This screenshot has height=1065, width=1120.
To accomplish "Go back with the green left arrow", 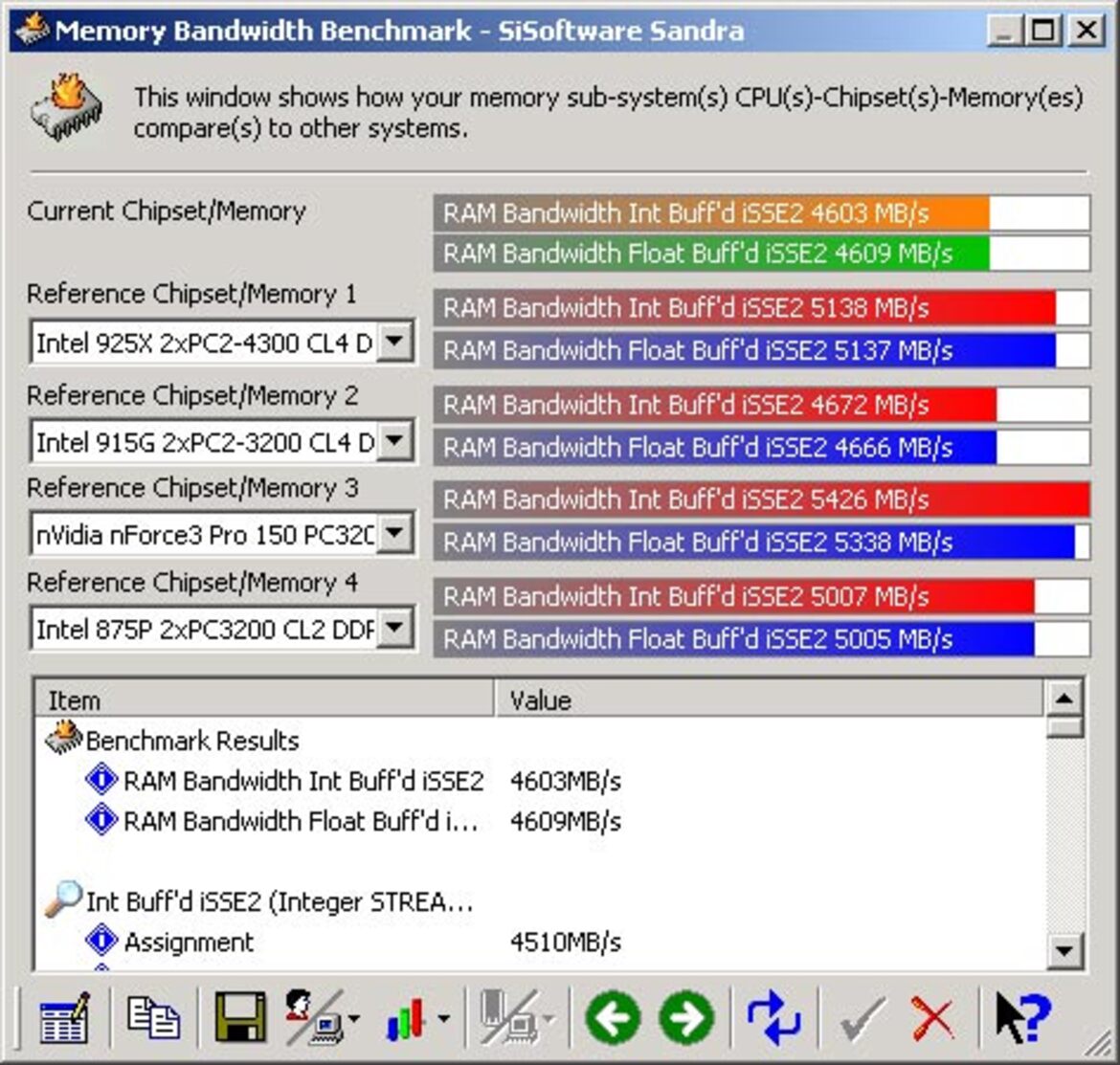I will tap(612, 1018).
